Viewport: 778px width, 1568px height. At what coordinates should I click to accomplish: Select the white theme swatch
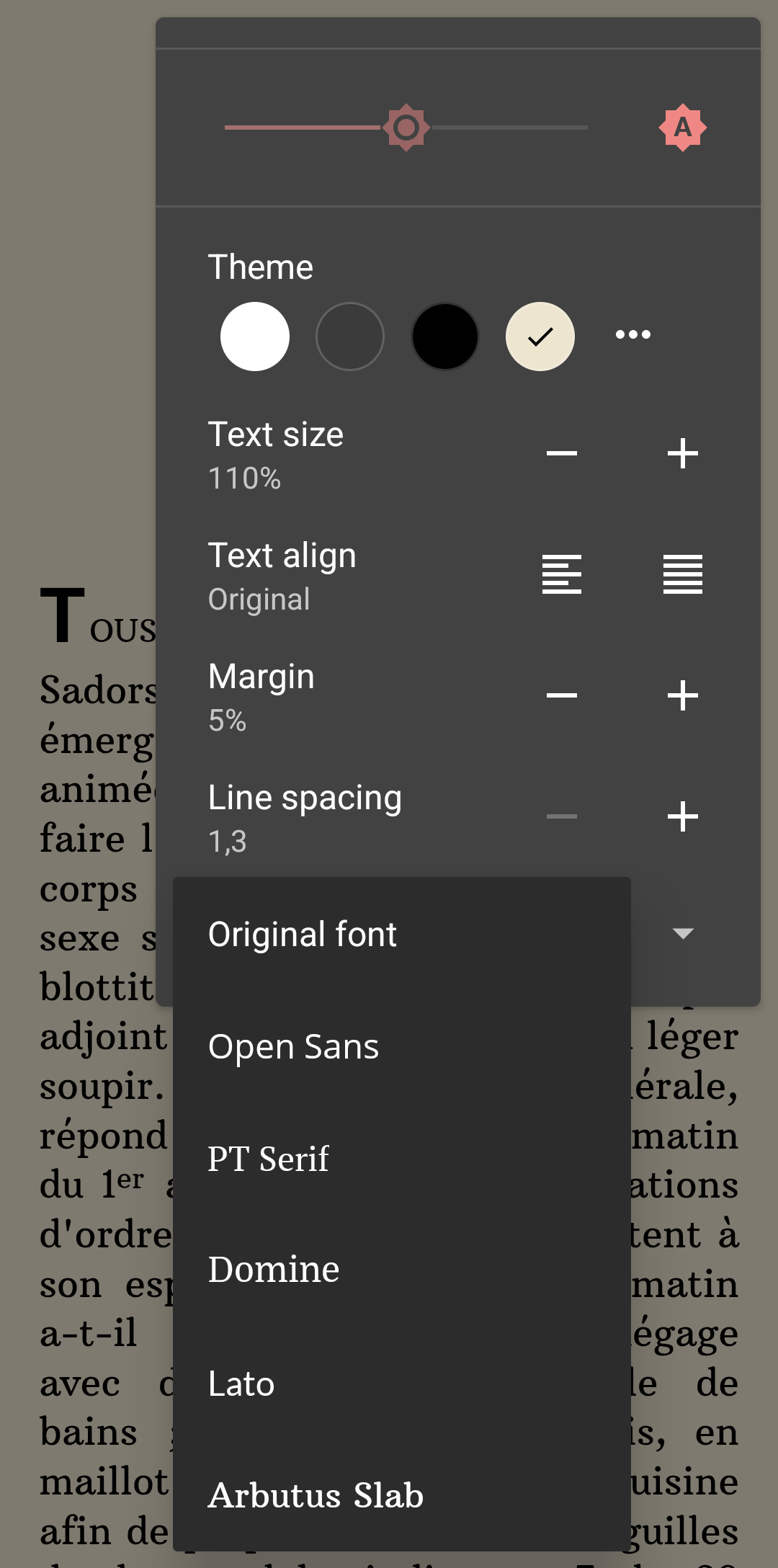click(x=255, y=337)
